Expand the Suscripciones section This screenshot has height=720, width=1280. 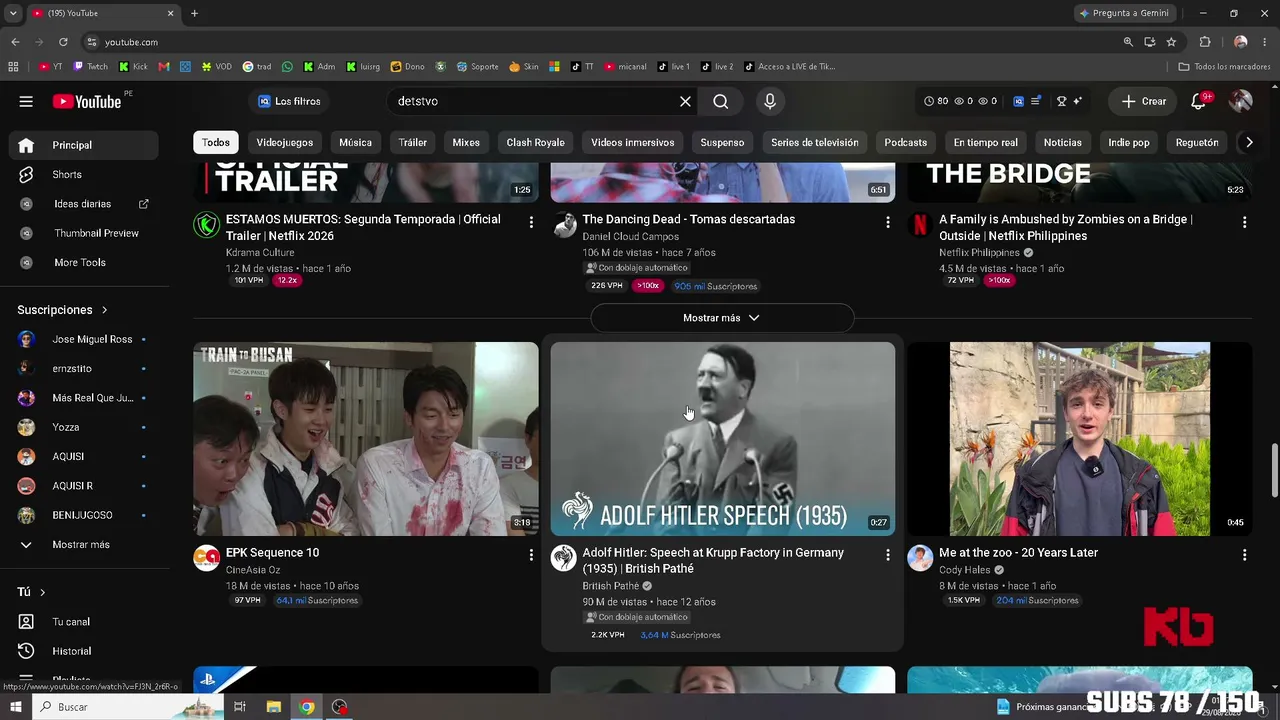[x=62, y=310]
